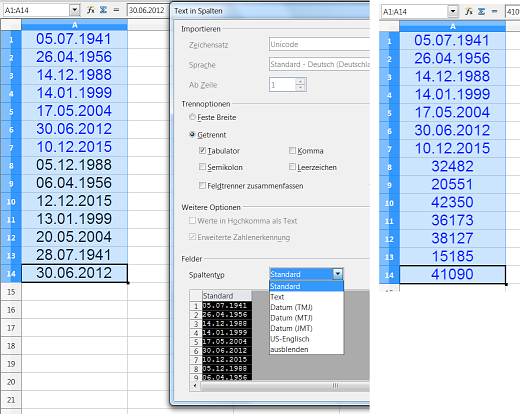
Task: Click row header 21 in left spreadsheet
Action: (11, 400)
